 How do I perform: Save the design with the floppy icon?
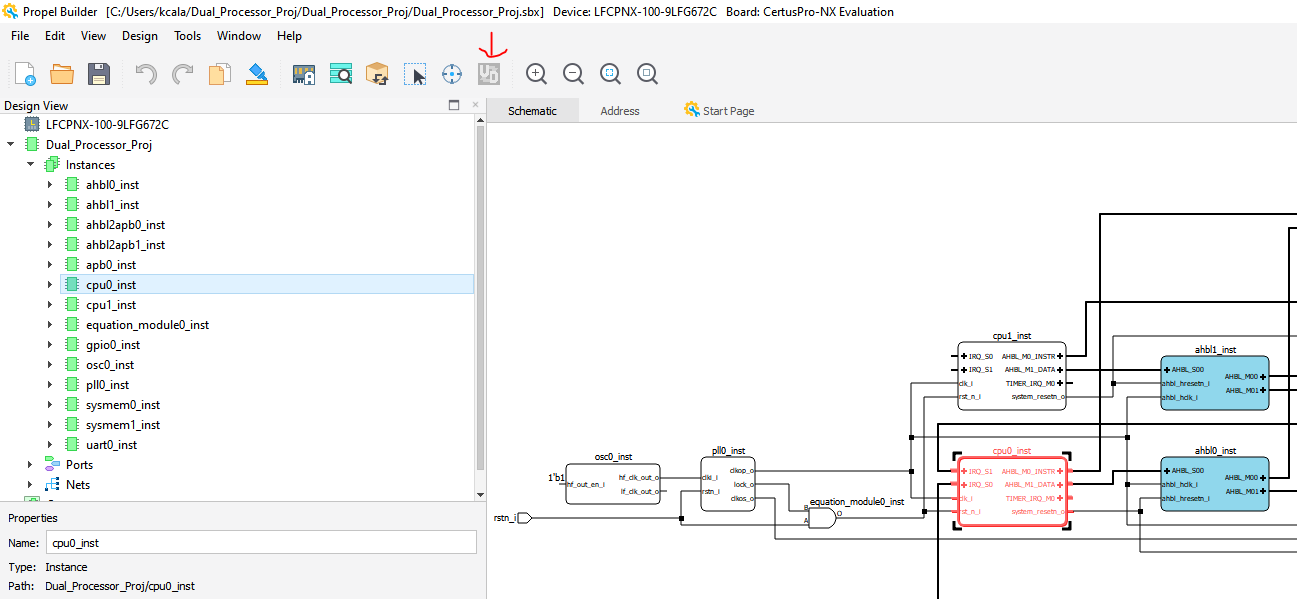point(98,74)
